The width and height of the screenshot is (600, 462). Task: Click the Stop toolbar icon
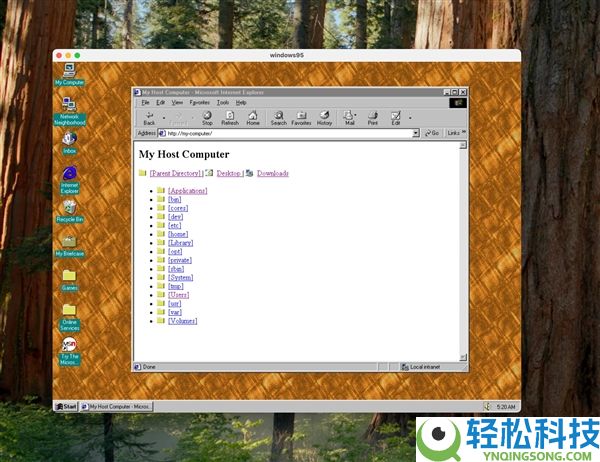[207, 118]
